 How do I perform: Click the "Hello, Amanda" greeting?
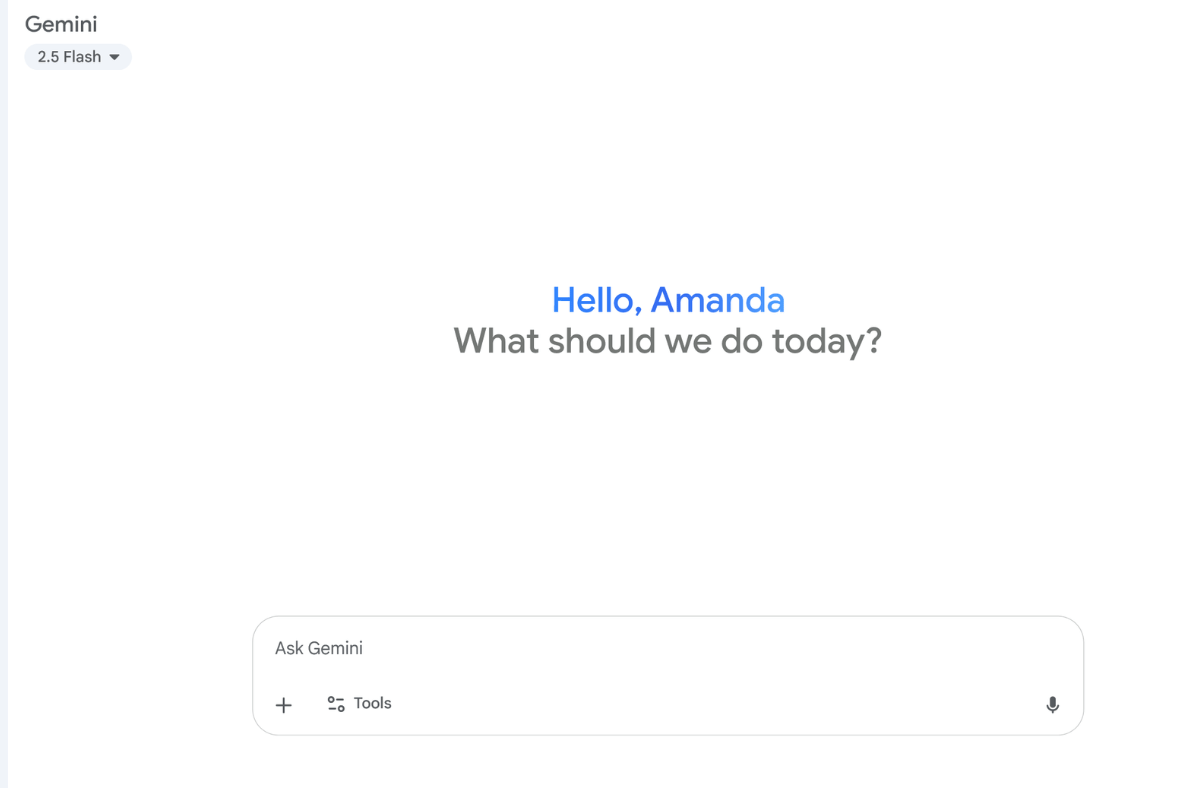668,300
